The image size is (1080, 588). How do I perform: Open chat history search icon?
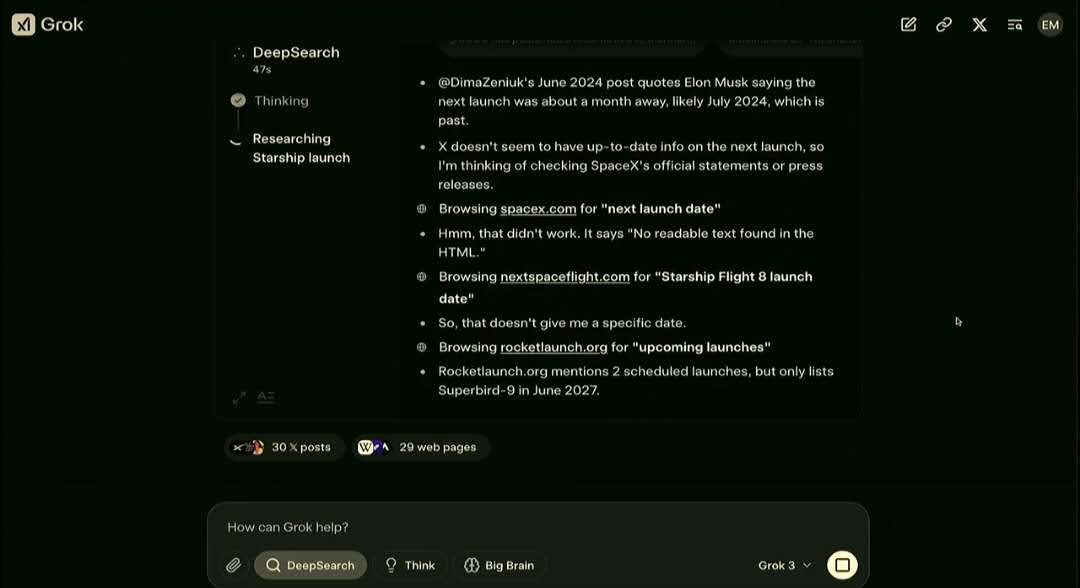point(1015,25)
